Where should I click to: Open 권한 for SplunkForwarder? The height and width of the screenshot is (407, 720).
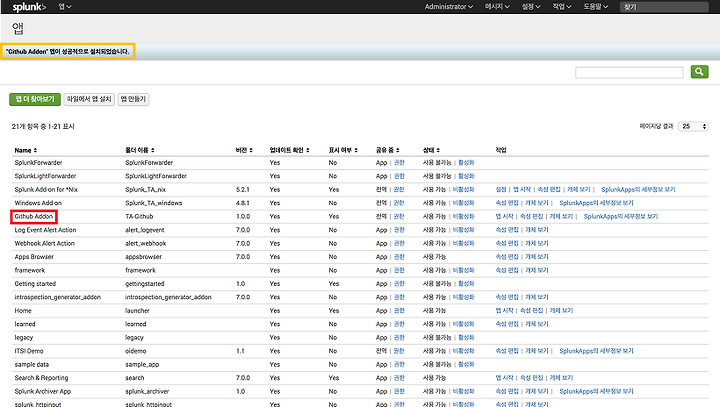pos(399,163)
